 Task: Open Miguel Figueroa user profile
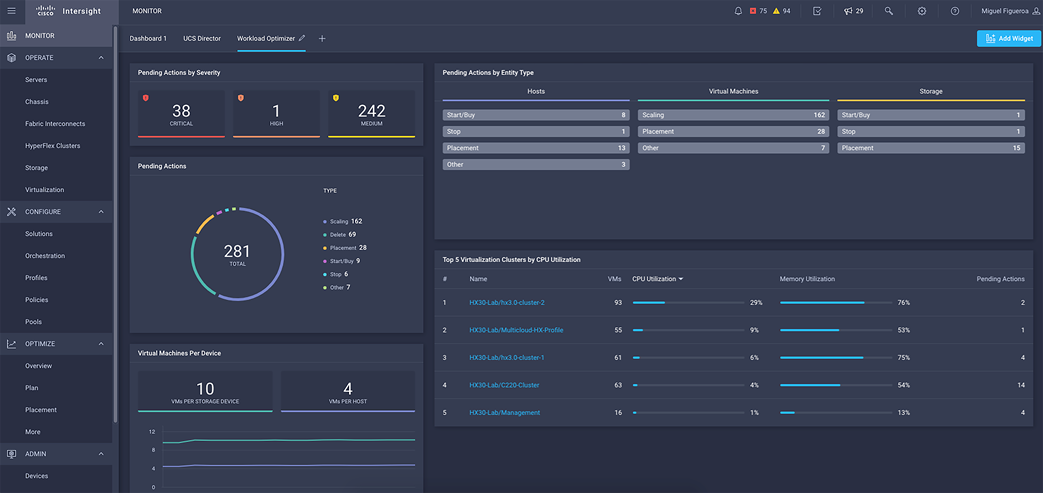(x=1012, y=11)
